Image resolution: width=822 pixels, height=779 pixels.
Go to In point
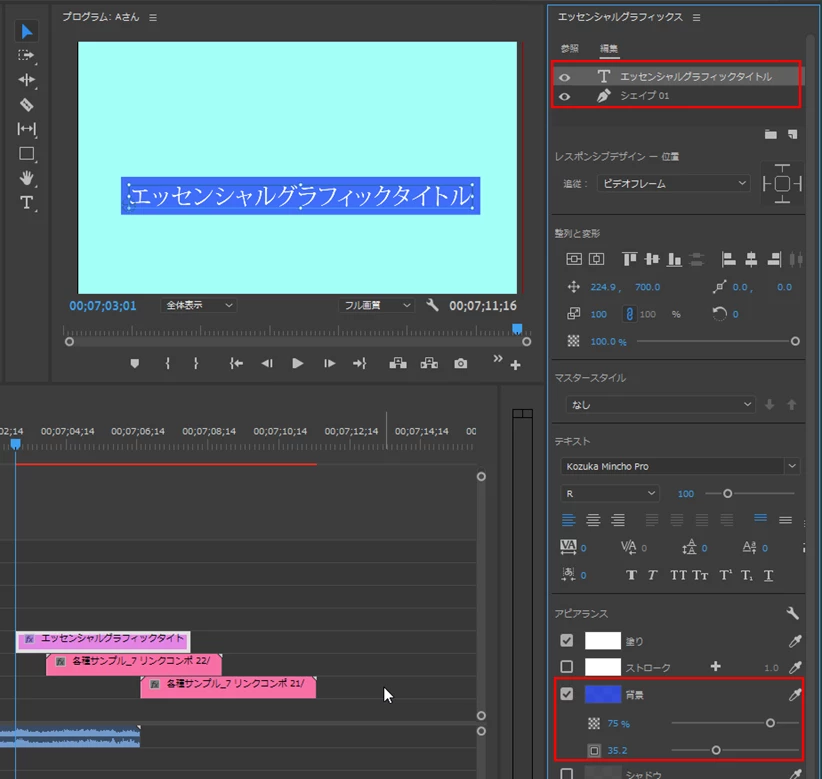pyautogui.click(x=236, y=363)
